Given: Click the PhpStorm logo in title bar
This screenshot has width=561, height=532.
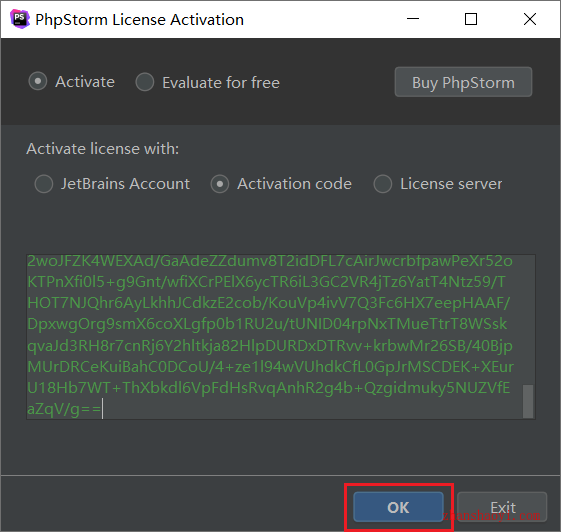Looking at the screenshot, I should click(20, 19).
